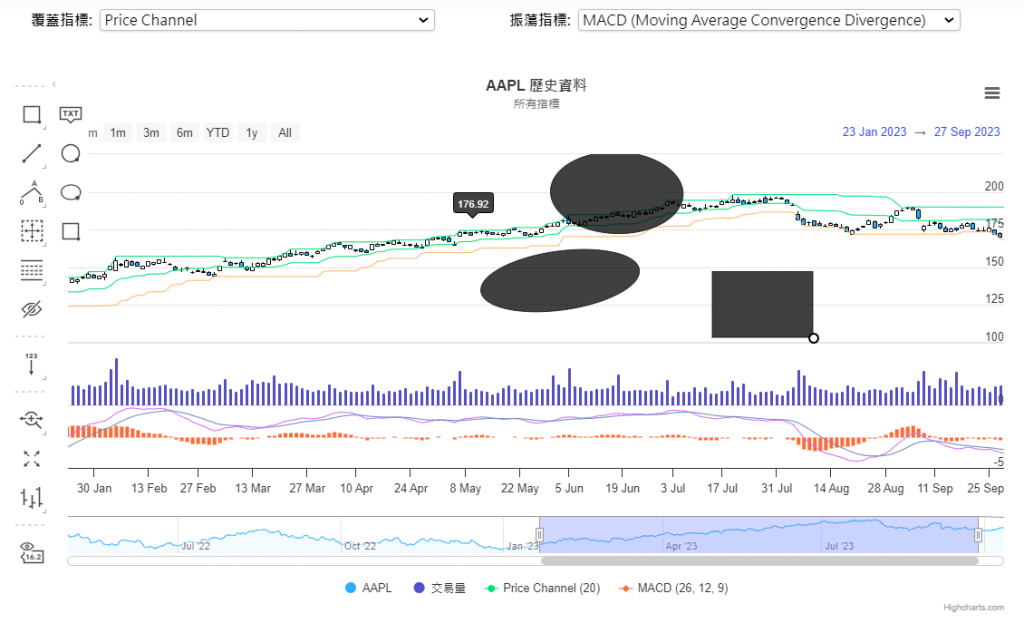Set range selector to 3m
This screenshot has height=623, width=1024.
coord(151,133)
